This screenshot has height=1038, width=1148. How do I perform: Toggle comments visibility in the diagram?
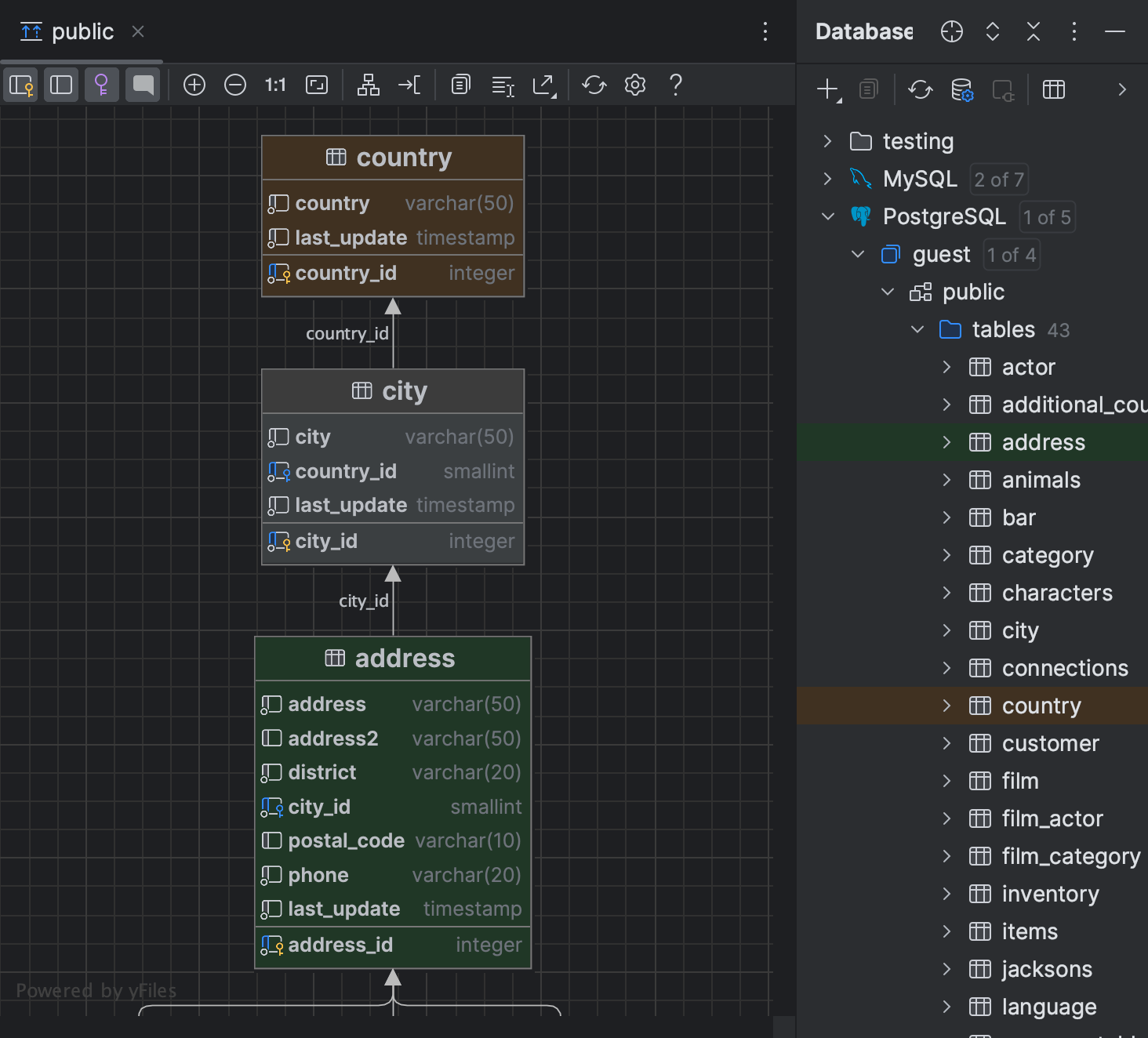(x=143, y=85)
